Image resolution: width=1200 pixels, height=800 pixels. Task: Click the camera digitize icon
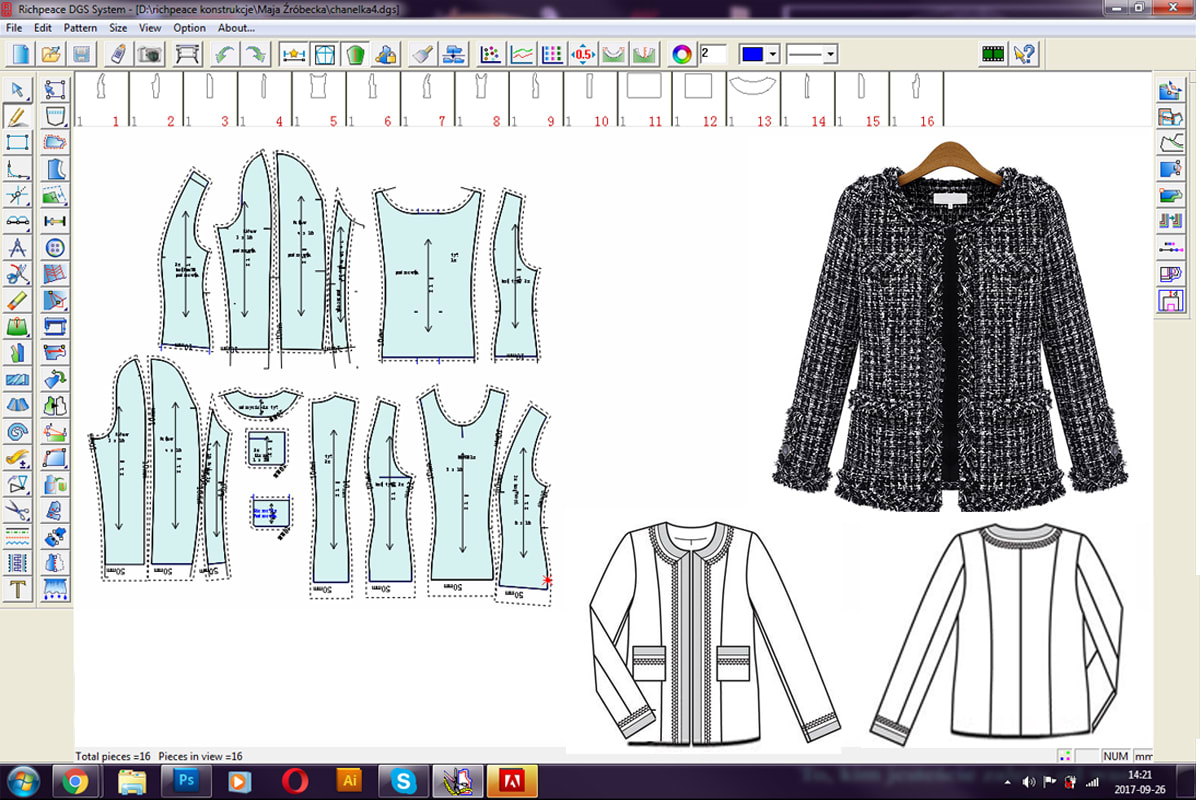click(150, 54)
